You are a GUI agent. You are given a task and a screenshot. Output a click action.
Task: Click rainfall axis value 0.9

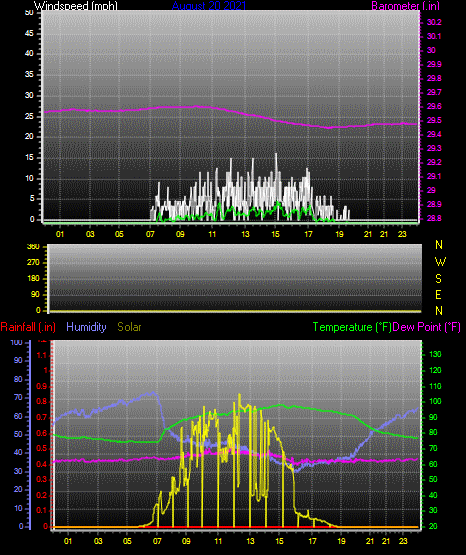tap(42, 386)
